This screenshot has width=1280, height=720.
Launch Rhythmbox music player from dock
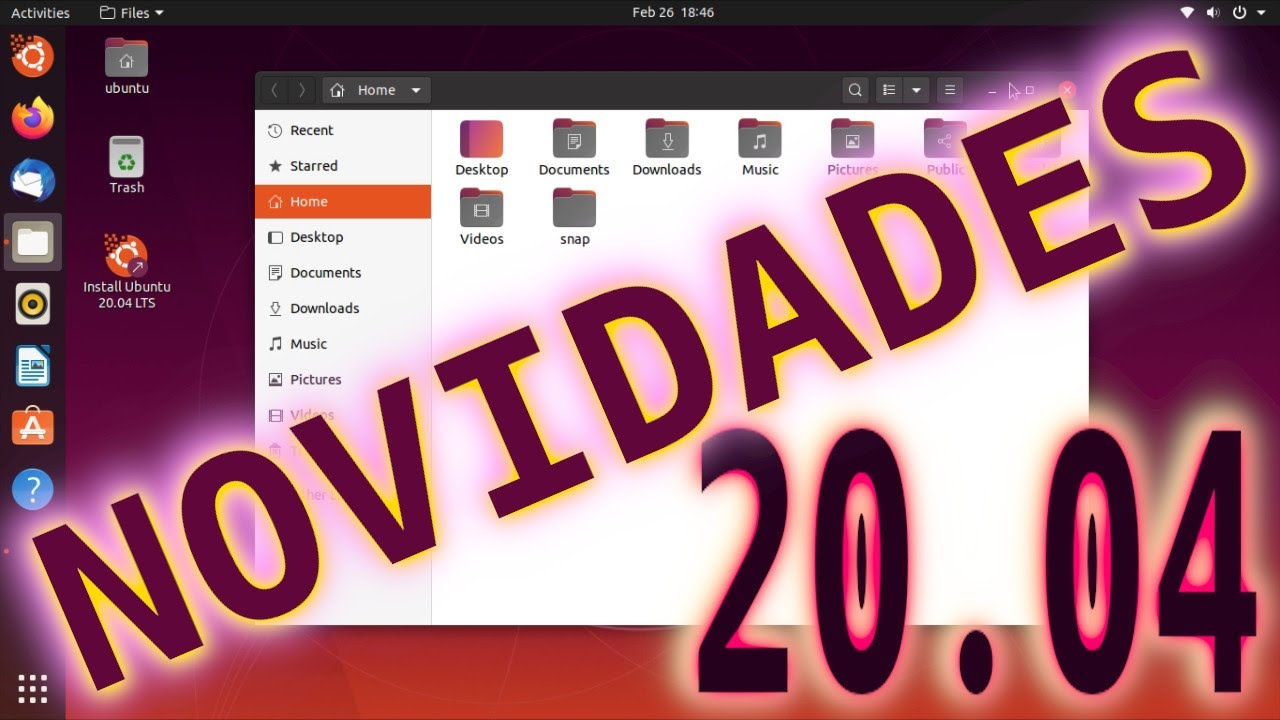coord(33,303)
